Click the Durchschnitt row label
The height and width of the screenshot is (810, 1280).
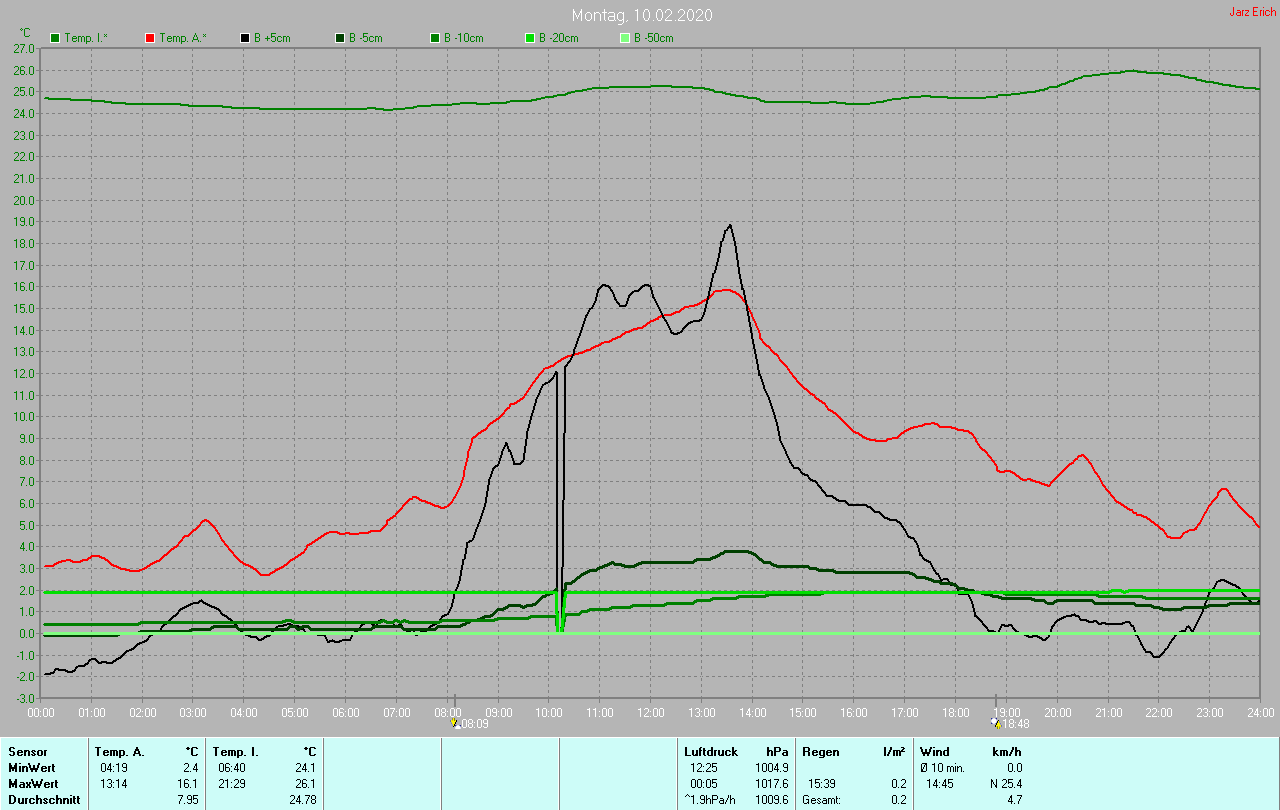[x=42, y=800]
